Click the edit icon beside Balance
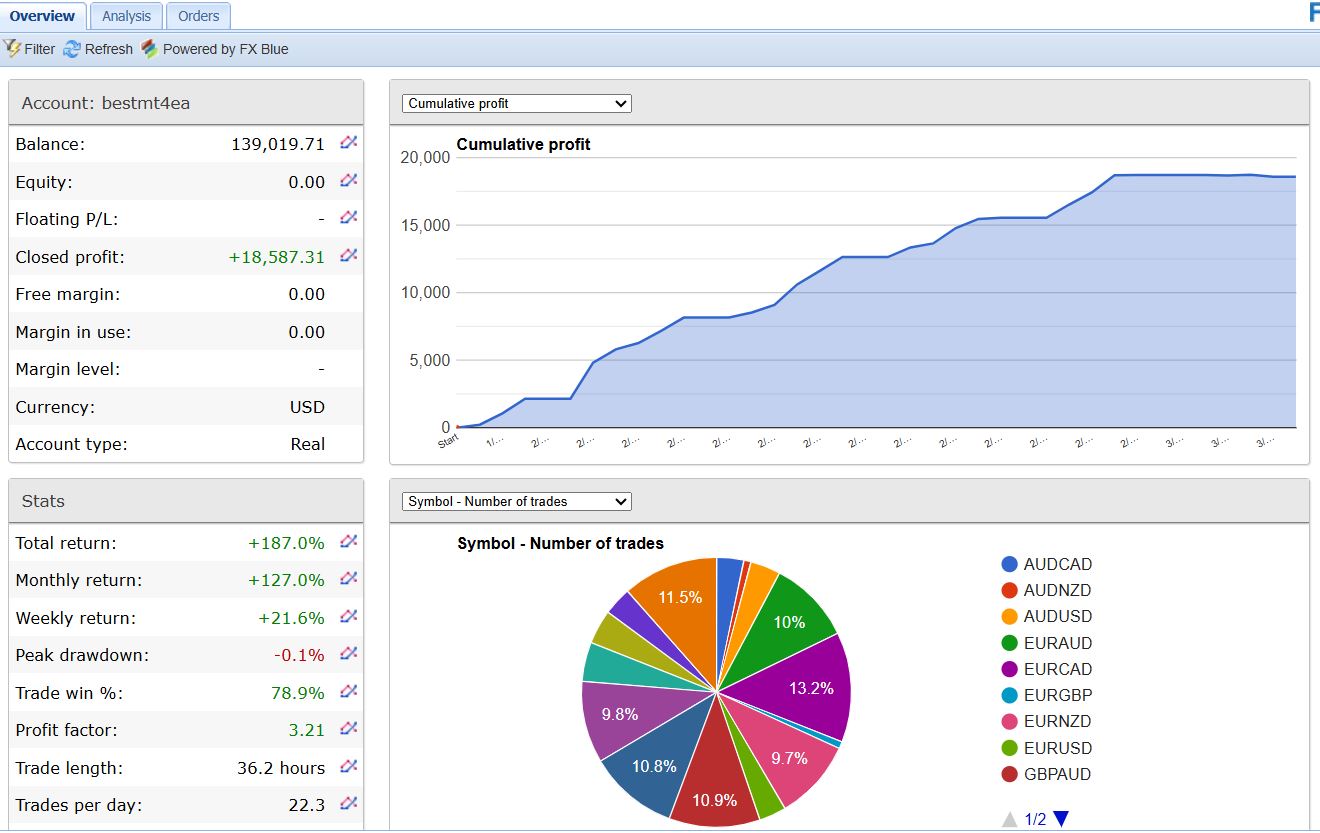Image resolution: width=1320 pixels, height=833 pixels. click(x=348, y=143)
